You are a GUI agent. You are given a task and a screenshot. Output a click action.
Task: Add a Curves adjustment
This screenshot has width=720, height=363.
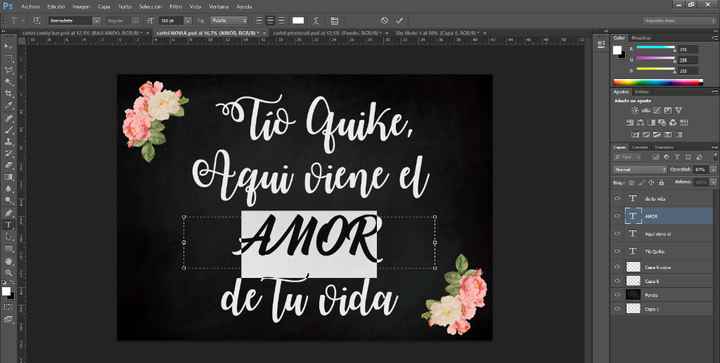657,110
